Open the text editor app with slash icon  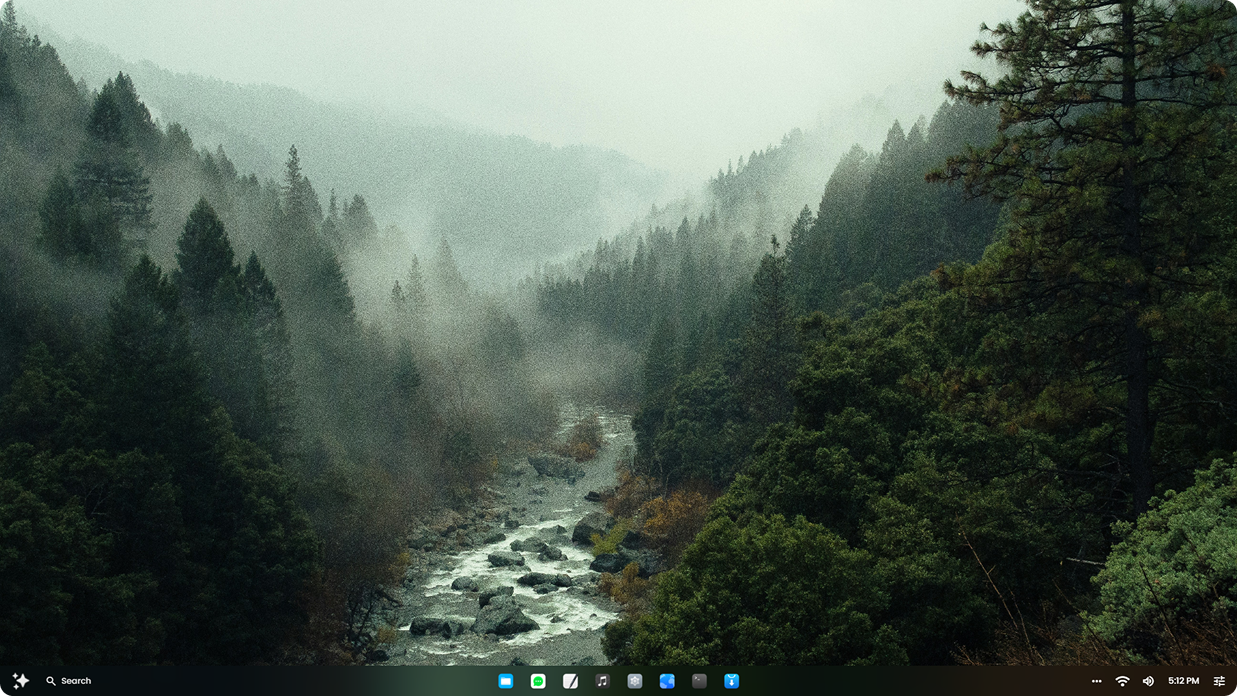(x=570, y=681)
